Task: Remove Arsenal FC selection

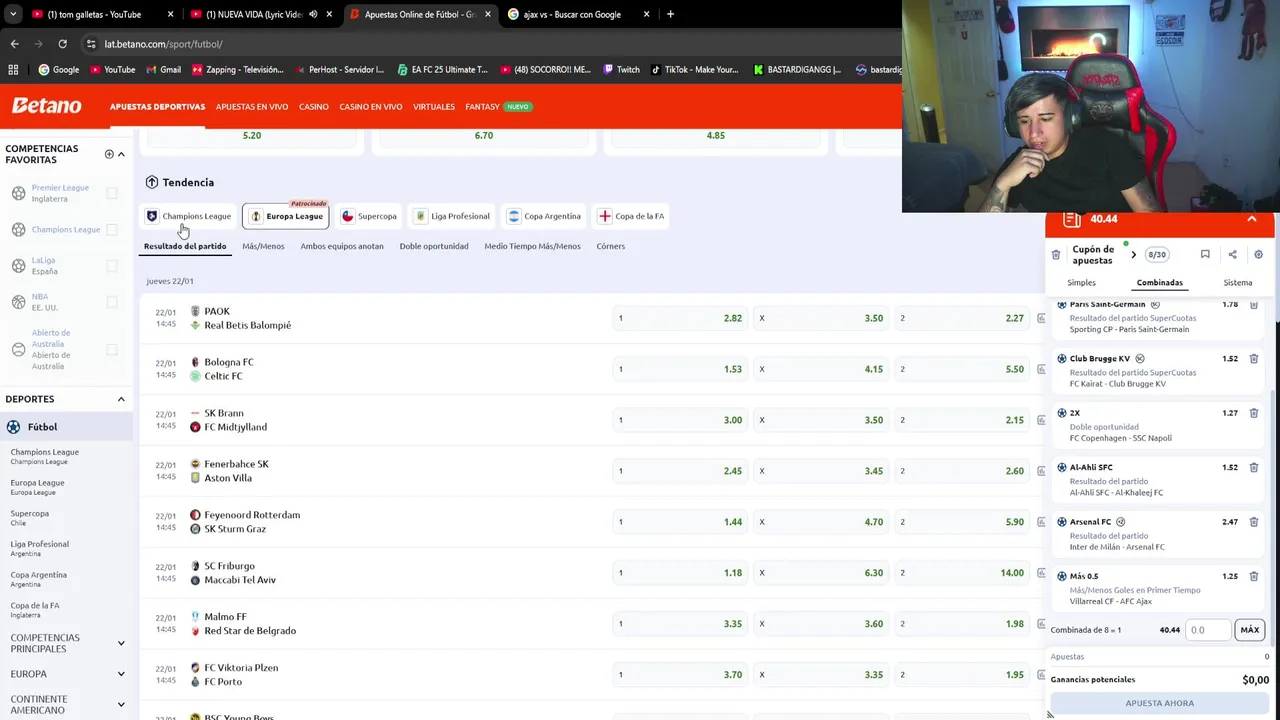Action: [x=1253, y=522]
